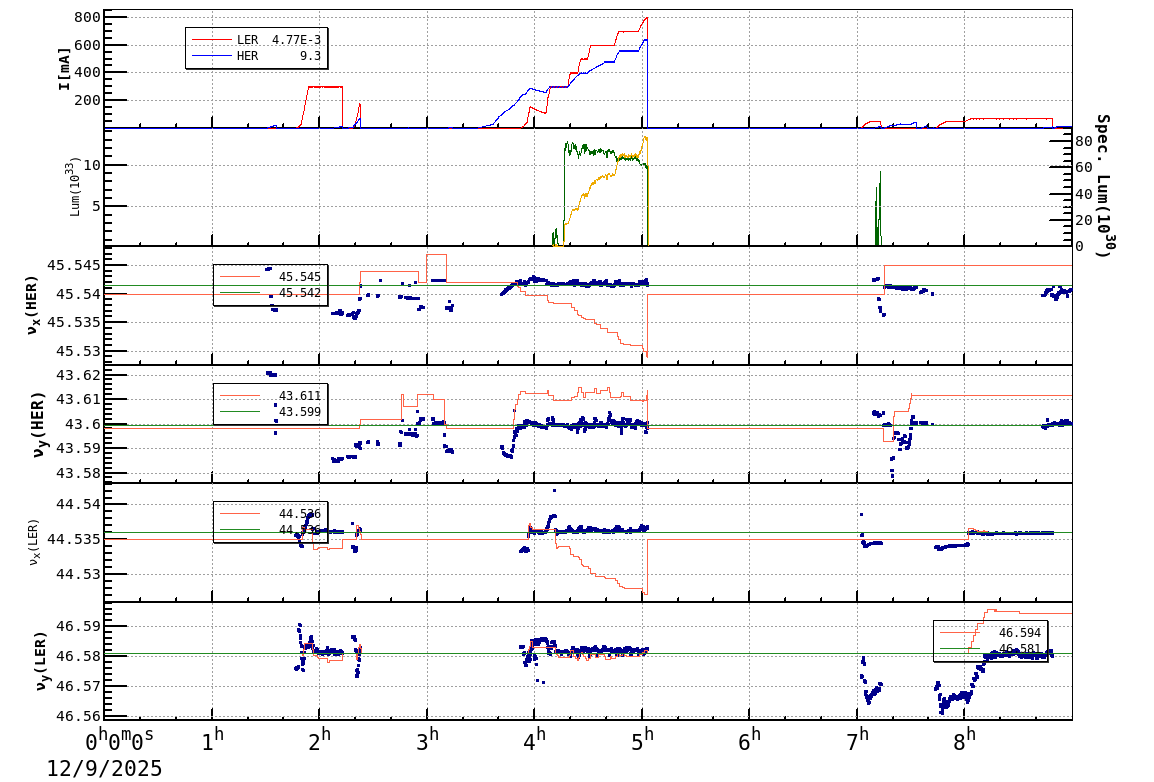Image resolution: width=1154 pixels, height=782 pixels.
Task: Click the 5h time axis tick label
Action: click(x=642, y=743)
